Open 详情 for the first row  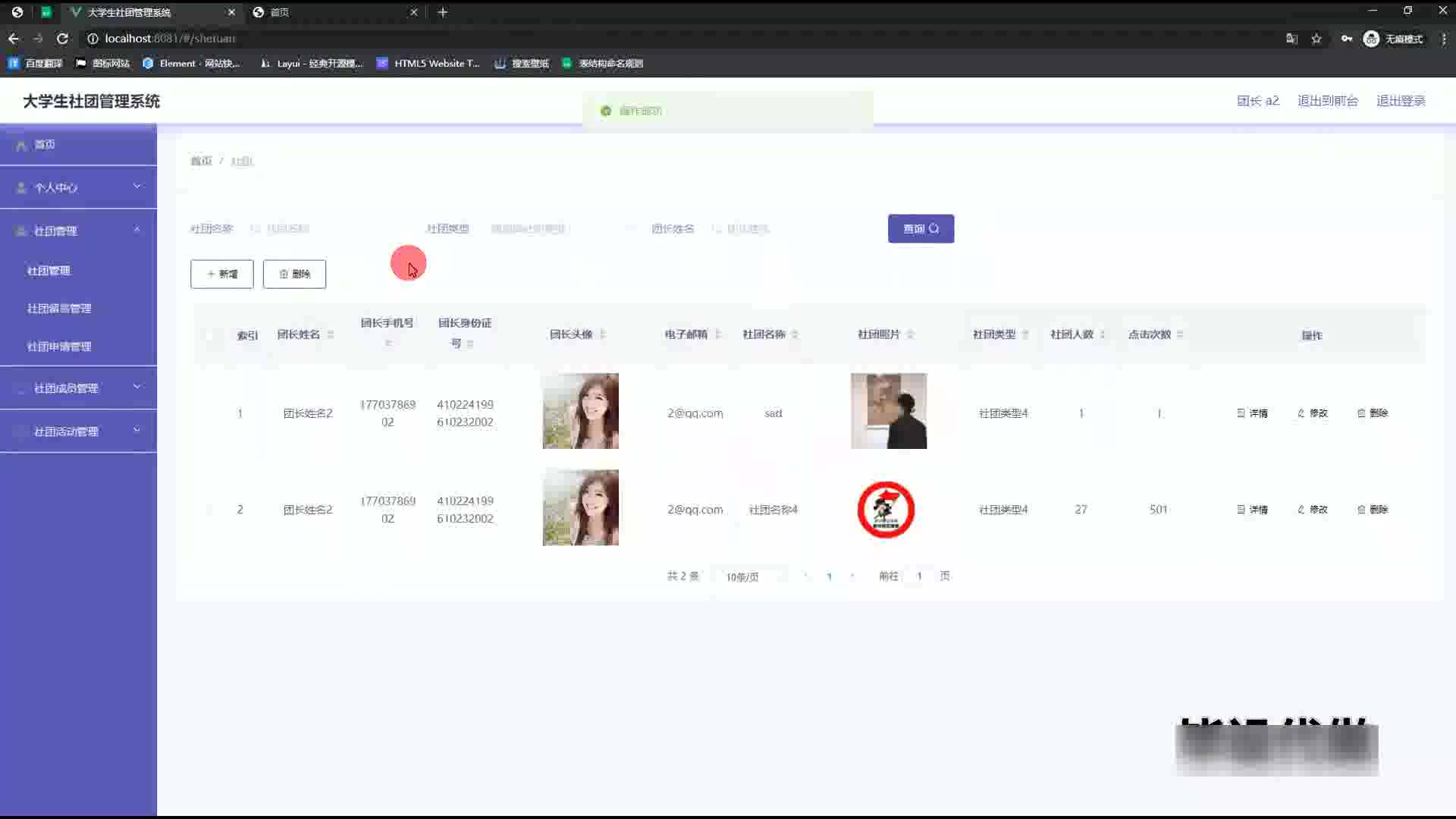tap(1252, 413)
